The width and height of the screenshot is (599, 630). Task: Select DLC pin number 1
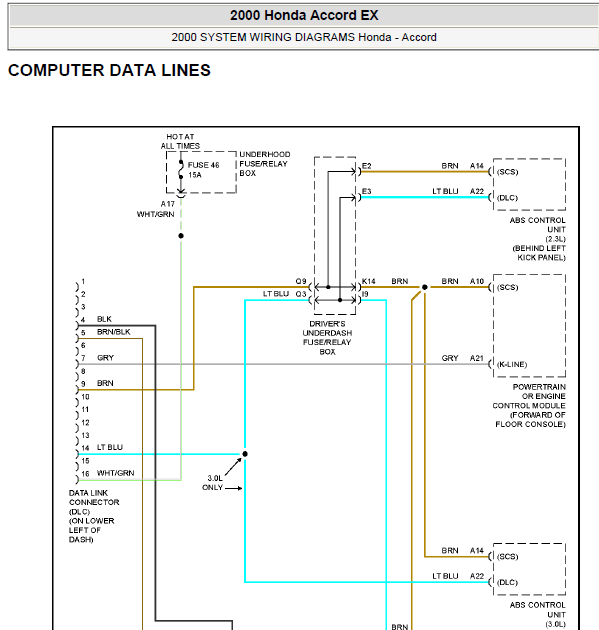pyautogui.click(x=83, y=281)
